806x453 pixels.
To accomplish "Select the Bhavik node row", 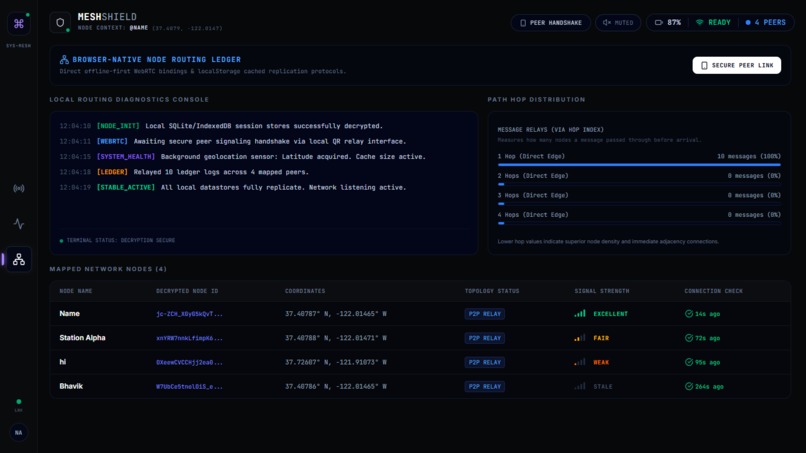I will pos(420,386).
